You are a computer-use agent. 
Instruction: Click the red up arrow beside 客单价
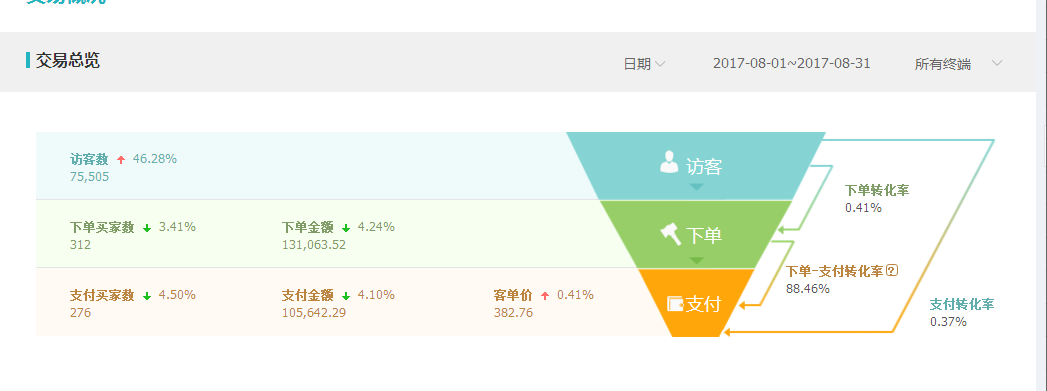click(545, 296)
